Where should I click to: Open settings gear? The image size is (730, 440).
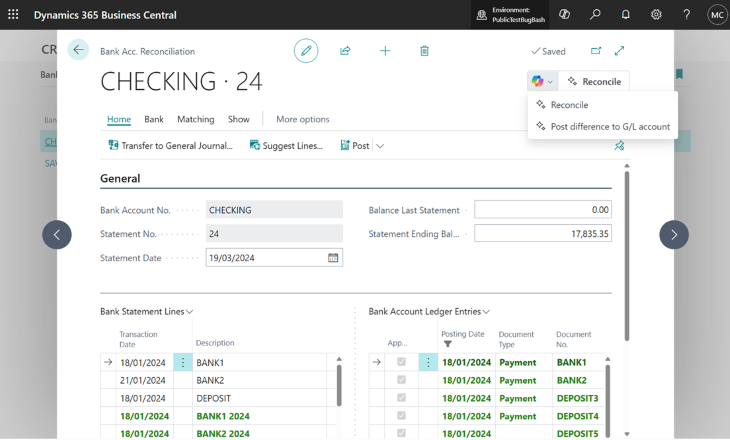[x=656, y=14]
